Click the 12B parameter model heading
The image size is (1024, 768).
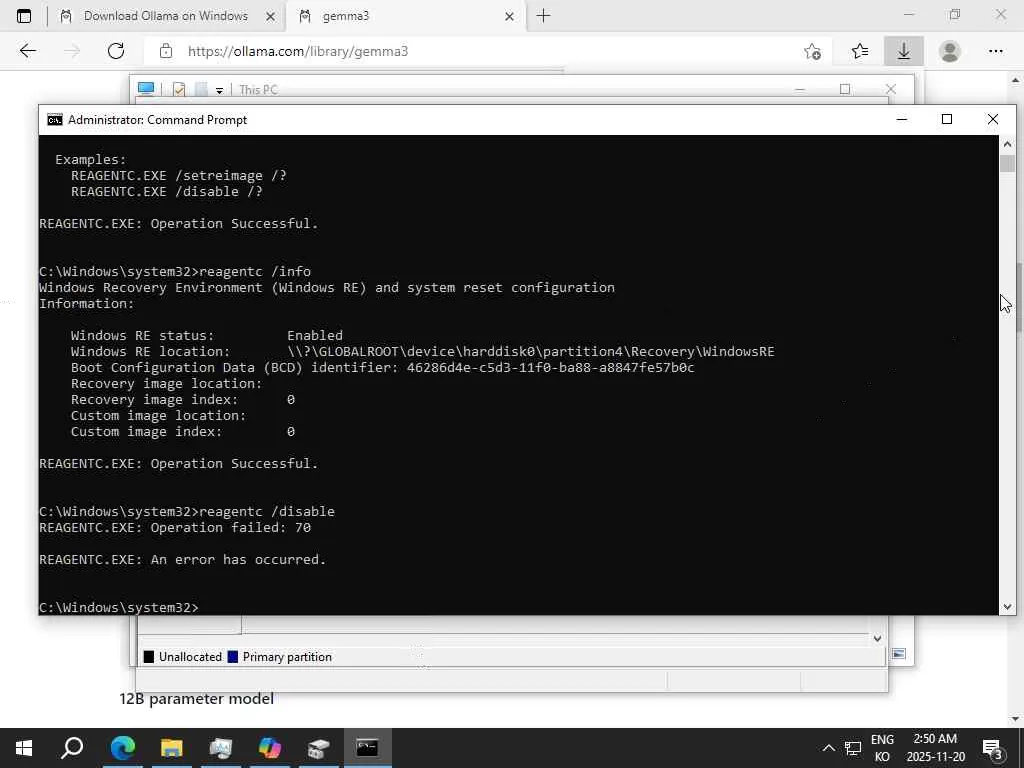point(197,699)
